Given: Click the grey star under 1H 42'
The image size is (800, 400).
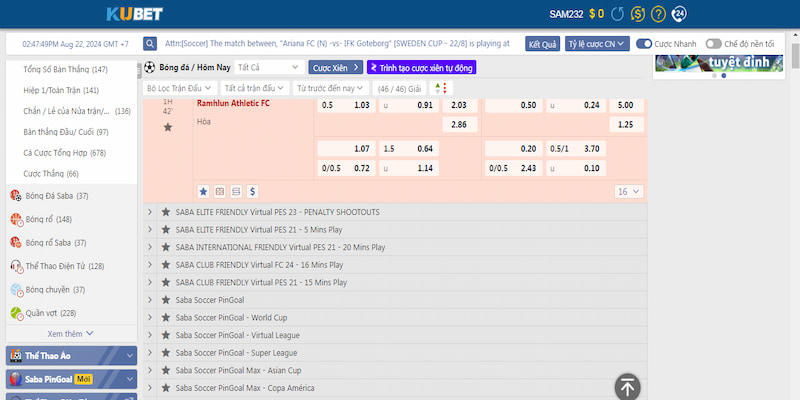Looking at the screenshot, I should [x=168, y=127].
